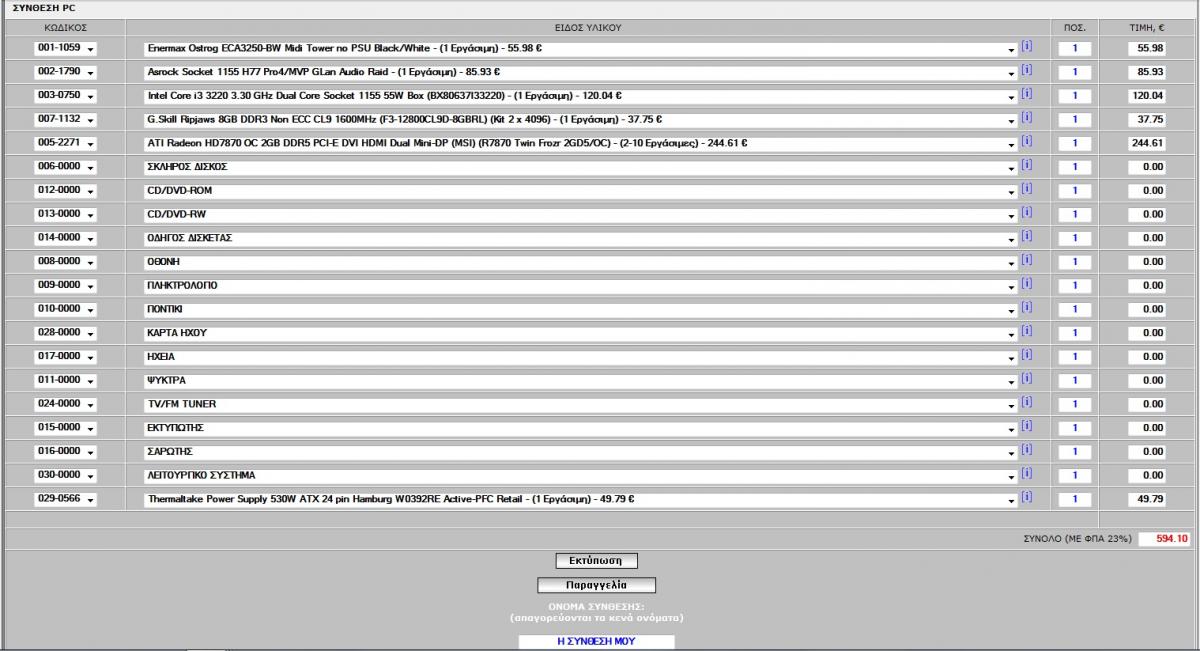1200x651 pixels.
Task: Open info icon for ΚΑΡΤΑ ΗΧΟΥ row
Action: (x=1026, y=331)
